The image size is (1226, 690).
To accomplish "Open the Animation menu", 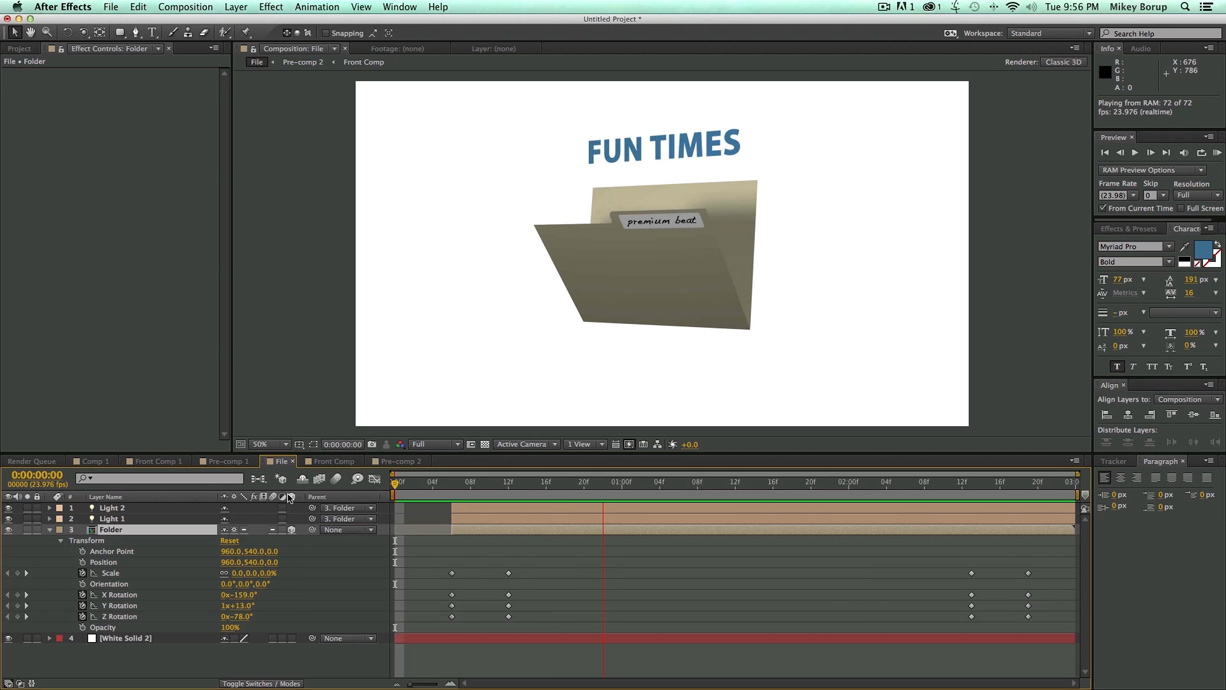I will coord(317,7).
